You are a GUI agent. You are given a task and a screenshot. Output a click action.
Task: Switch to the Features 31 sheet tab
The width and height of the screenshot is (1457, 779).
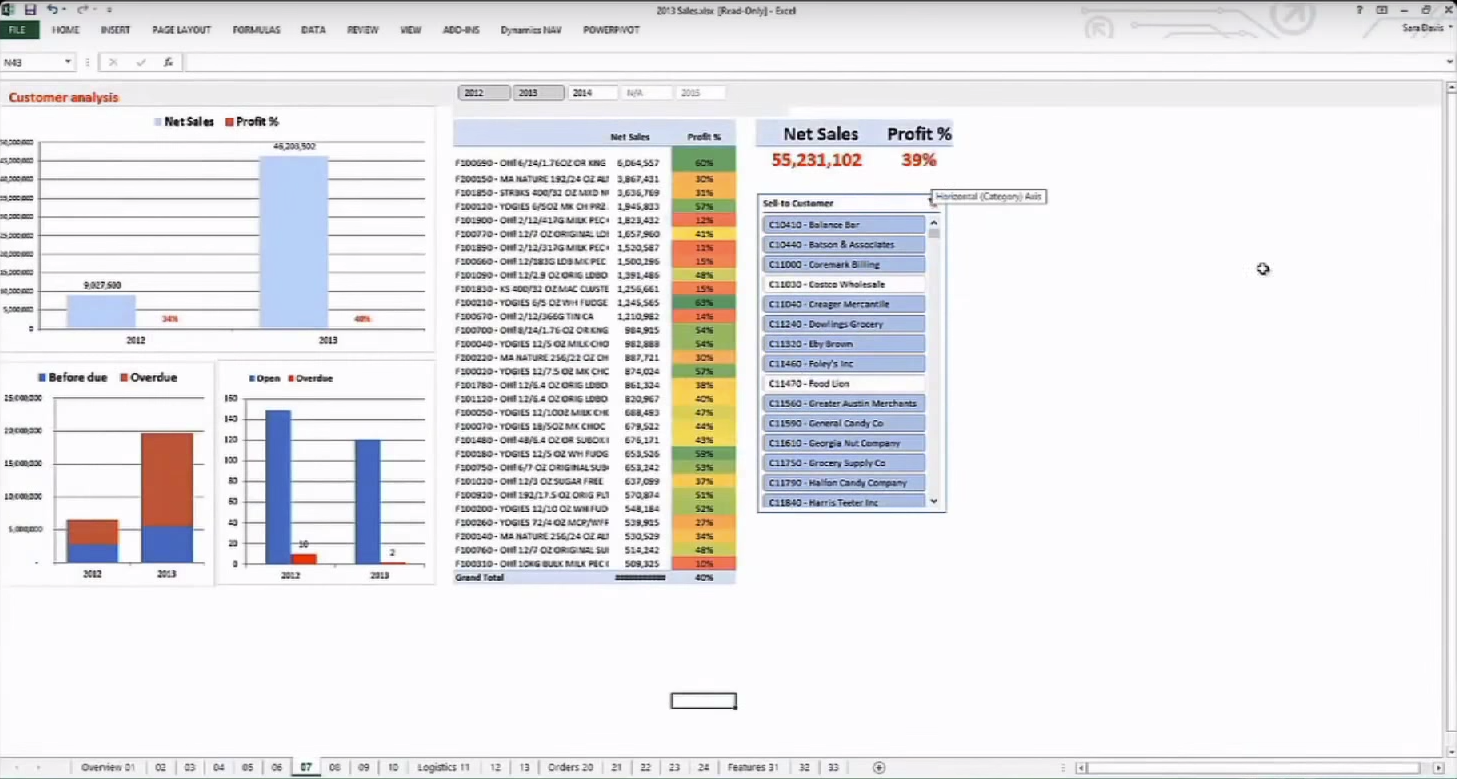[753, 768]
